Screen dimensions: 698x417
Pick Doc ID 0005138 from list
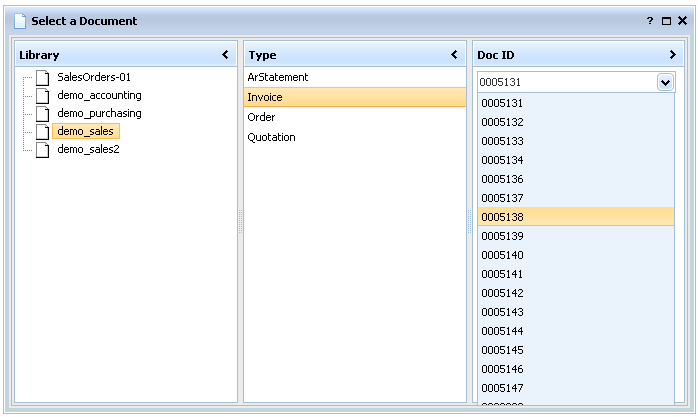pyautogui.click(x=502, y=217)
